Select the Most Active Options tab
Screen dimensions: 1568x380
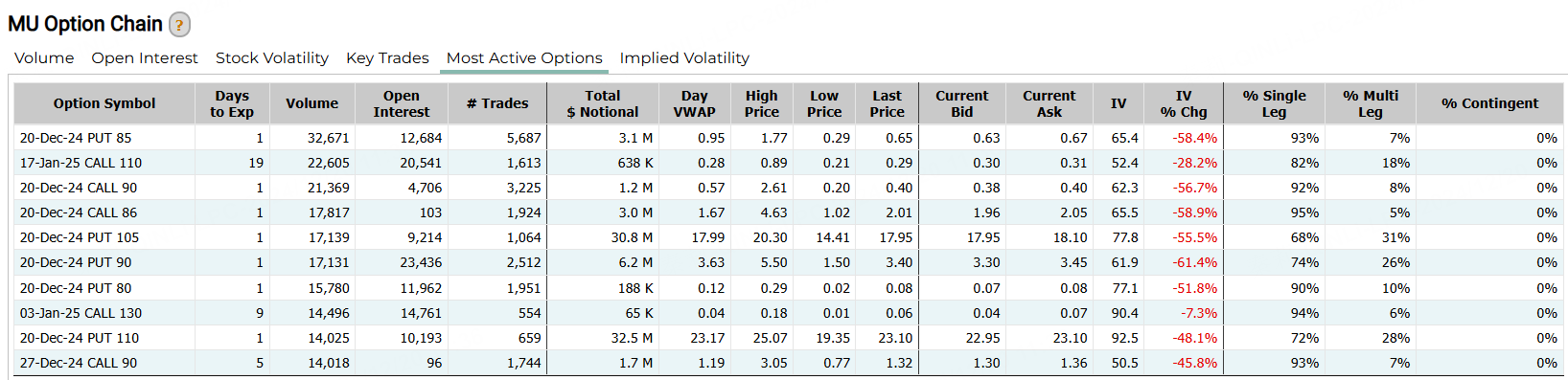(x=524, y=58)
